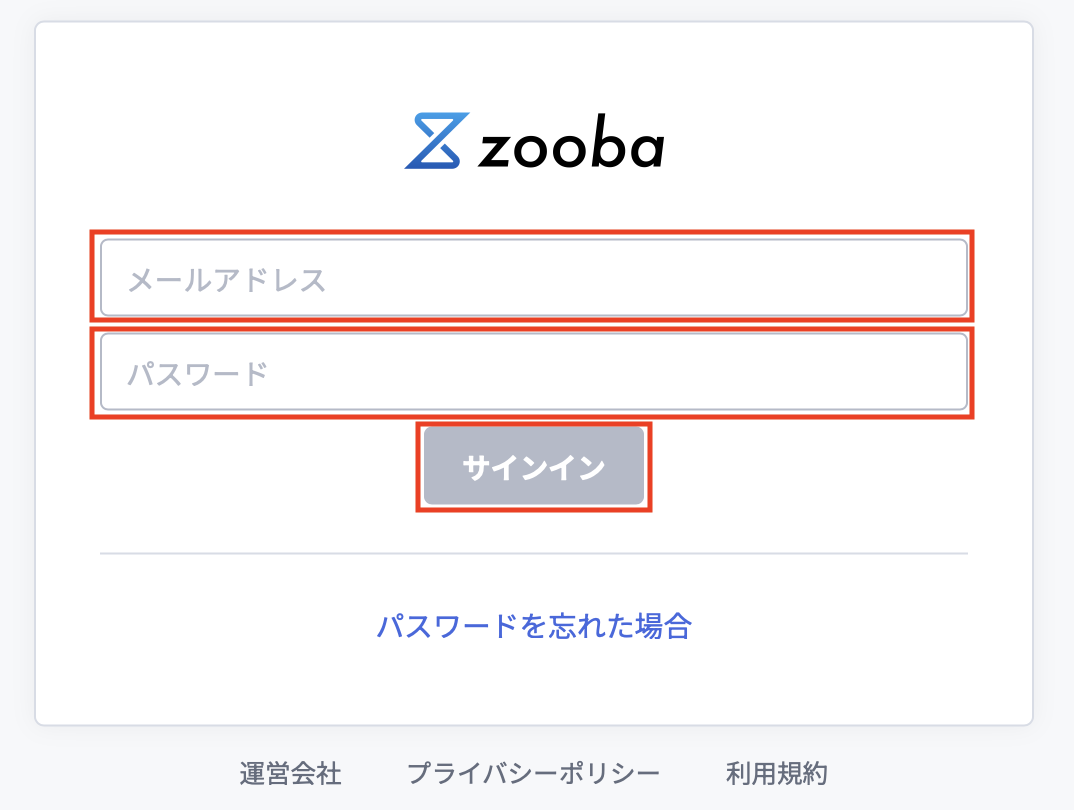This screenshot has width=1074, height=810.
Task: Click the forgot password link
Action: click(x=536, y=626)
